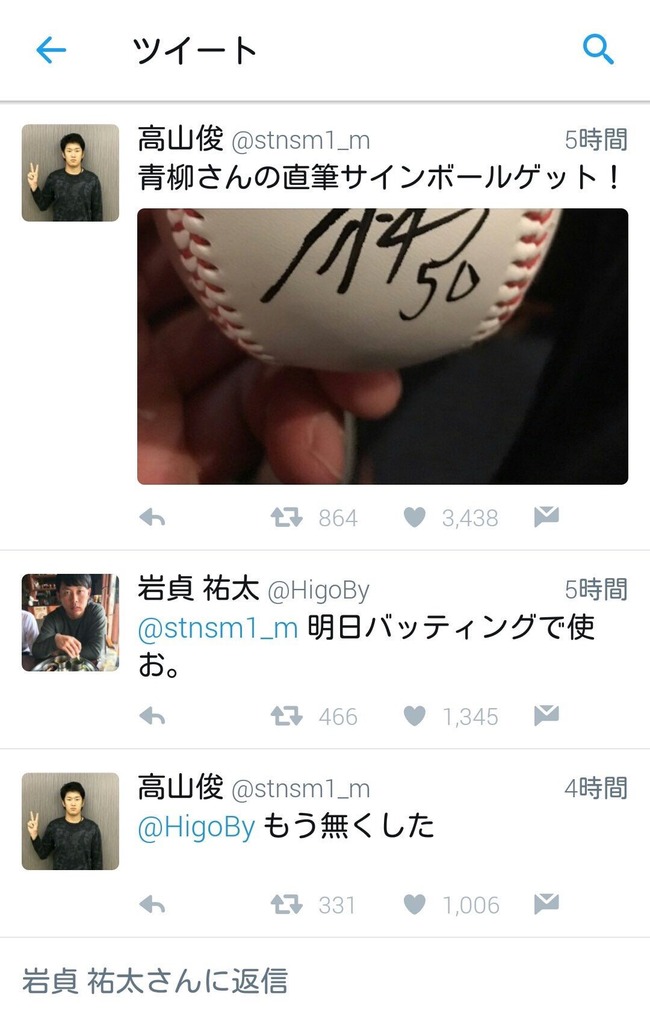Retweet the tweet with 466 retweets
650x1011 pixels.
[286, 716]
